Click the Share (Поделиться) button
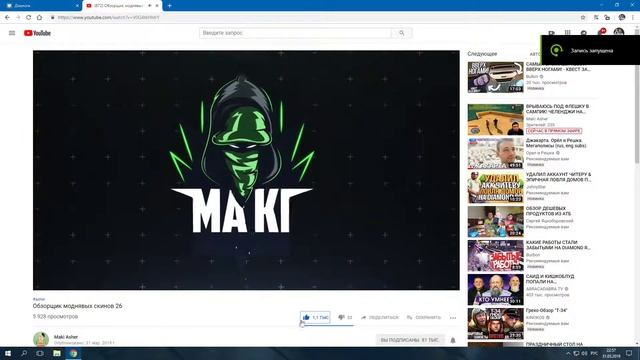 click(380, 317)
